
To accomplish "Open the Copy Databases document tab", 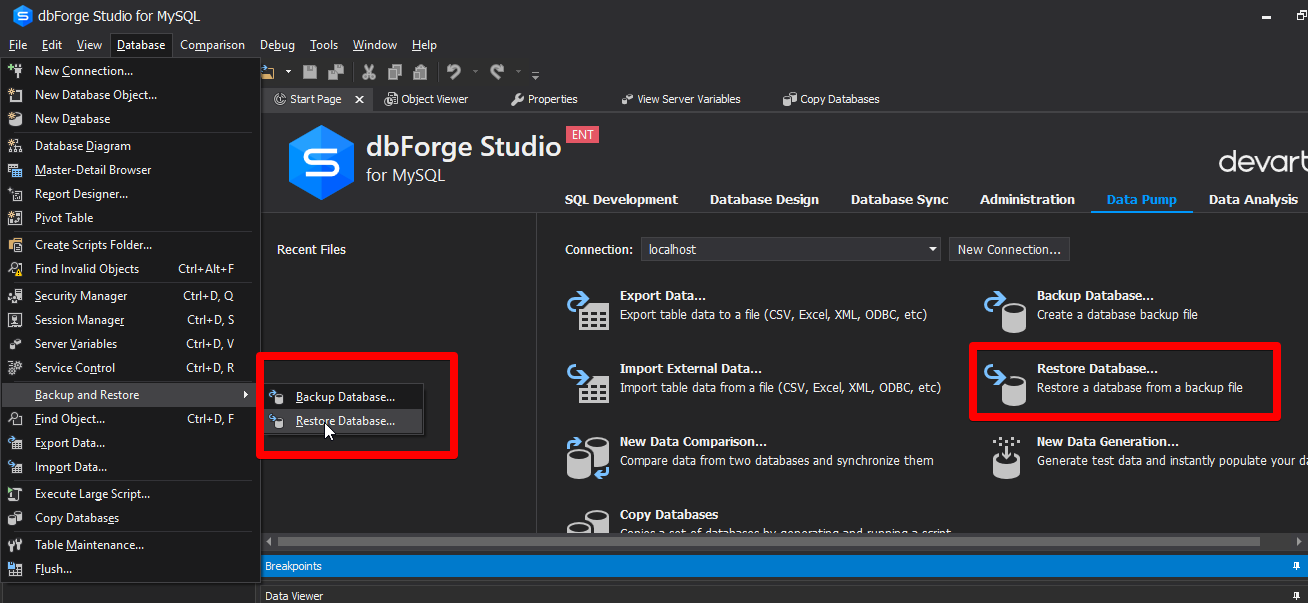I will [832, 99].
